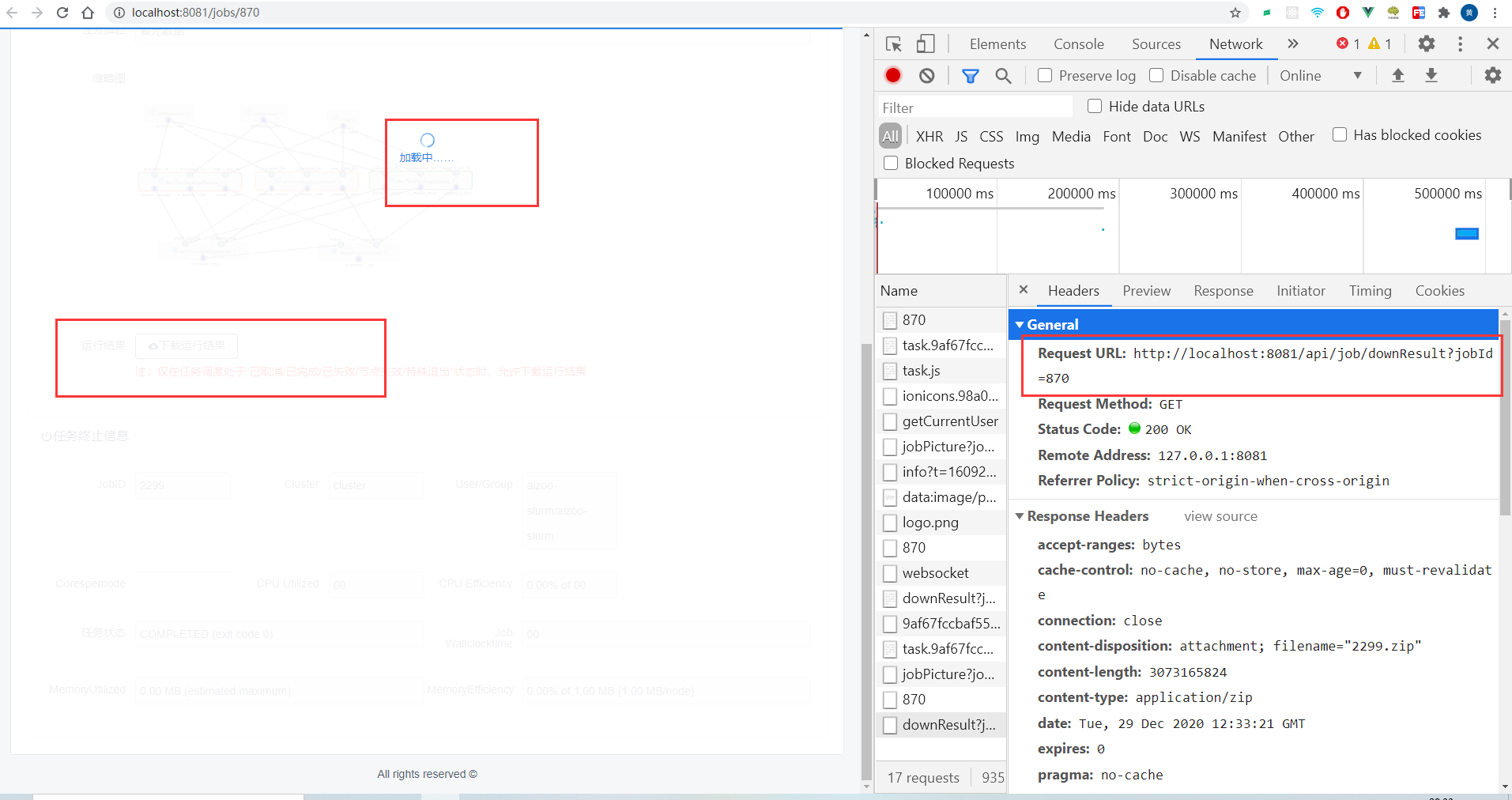Collapse the Response Headers section
1512x800 pixels.
1020,516
